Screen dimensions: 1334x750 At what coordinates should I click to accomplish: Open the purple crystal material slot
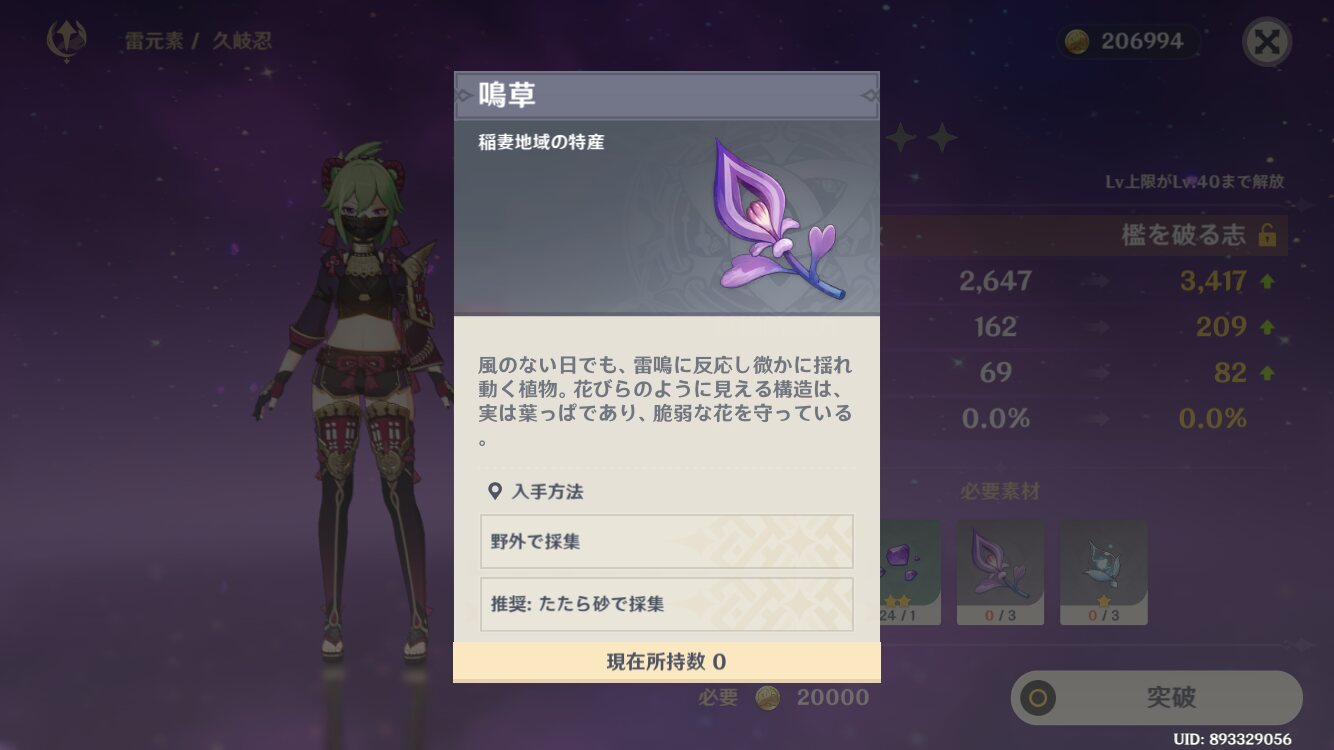tap(911, 572)
